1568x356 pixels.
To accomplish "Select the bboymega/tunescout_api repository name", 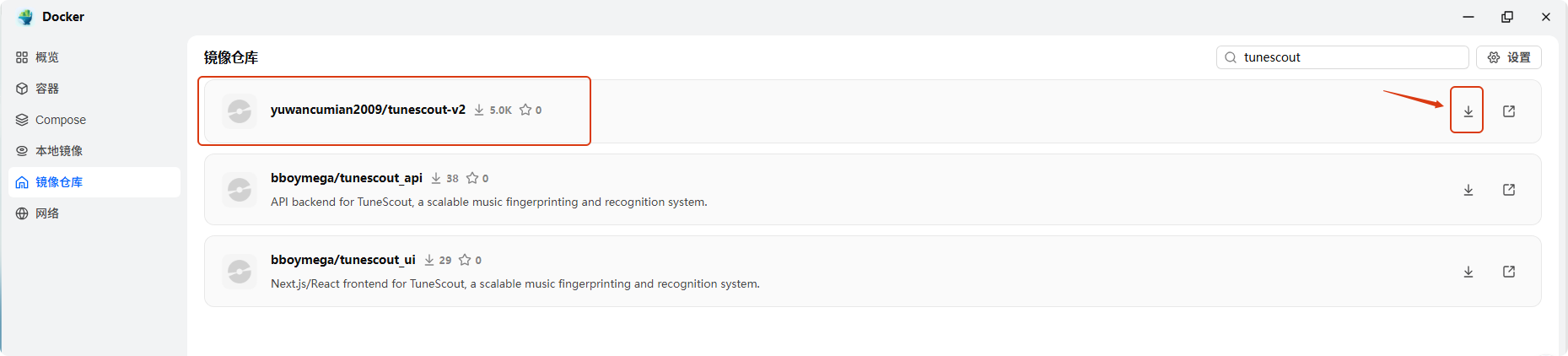I will 346,178.
